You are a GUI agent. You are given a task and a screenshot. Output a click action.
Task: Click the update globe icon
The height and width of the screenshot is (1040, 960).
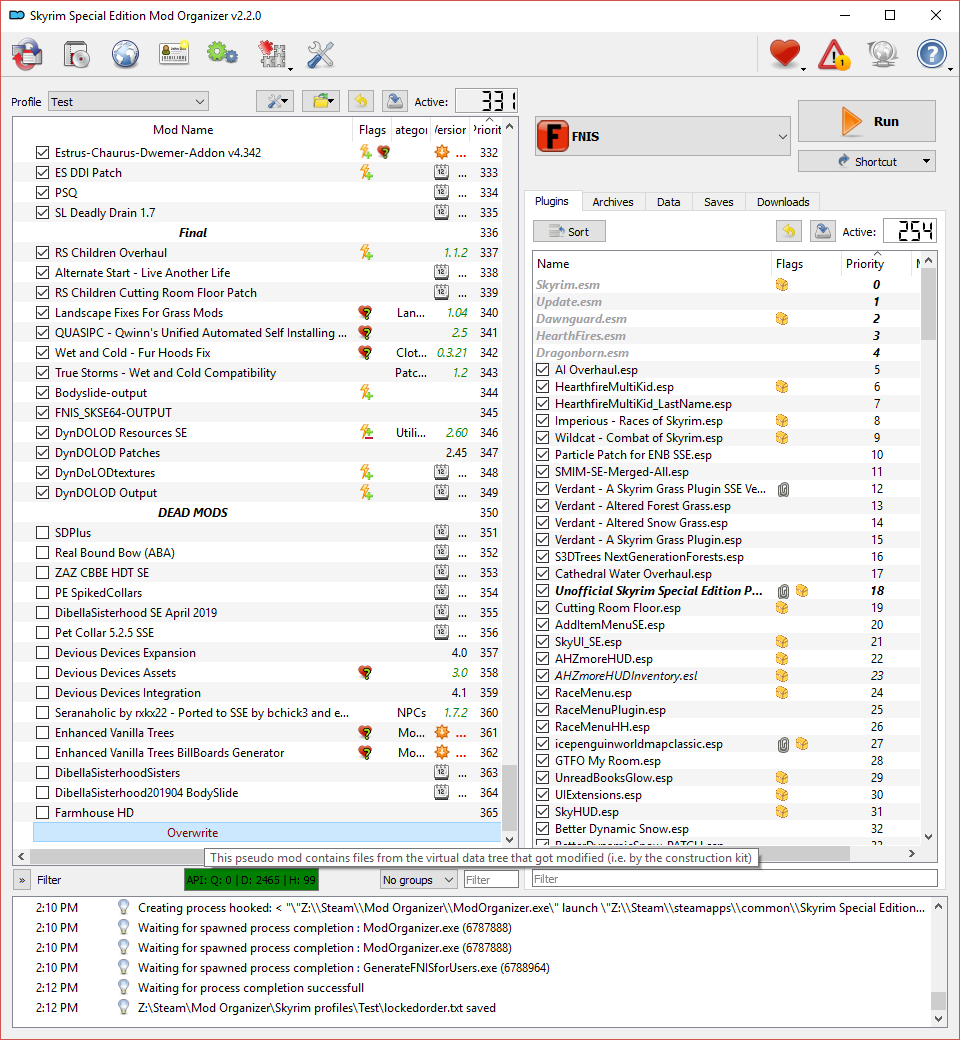[x=882, y=54]
